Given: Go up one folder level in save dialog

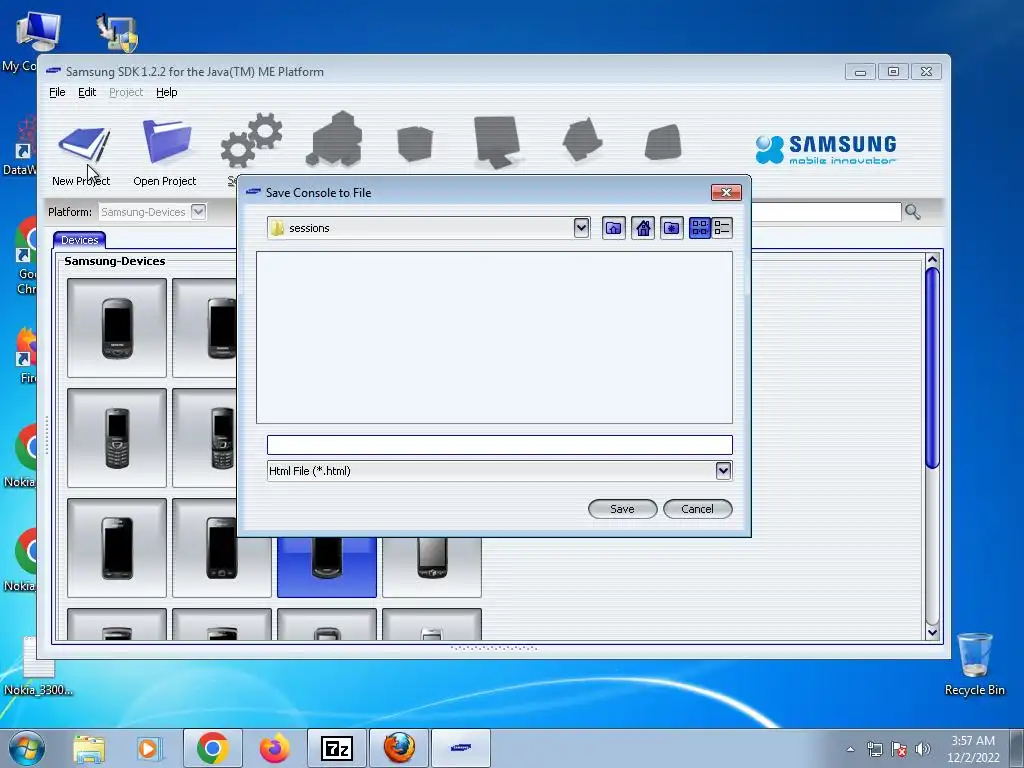Looking at the screenshot, I should (x=614, y=228).
